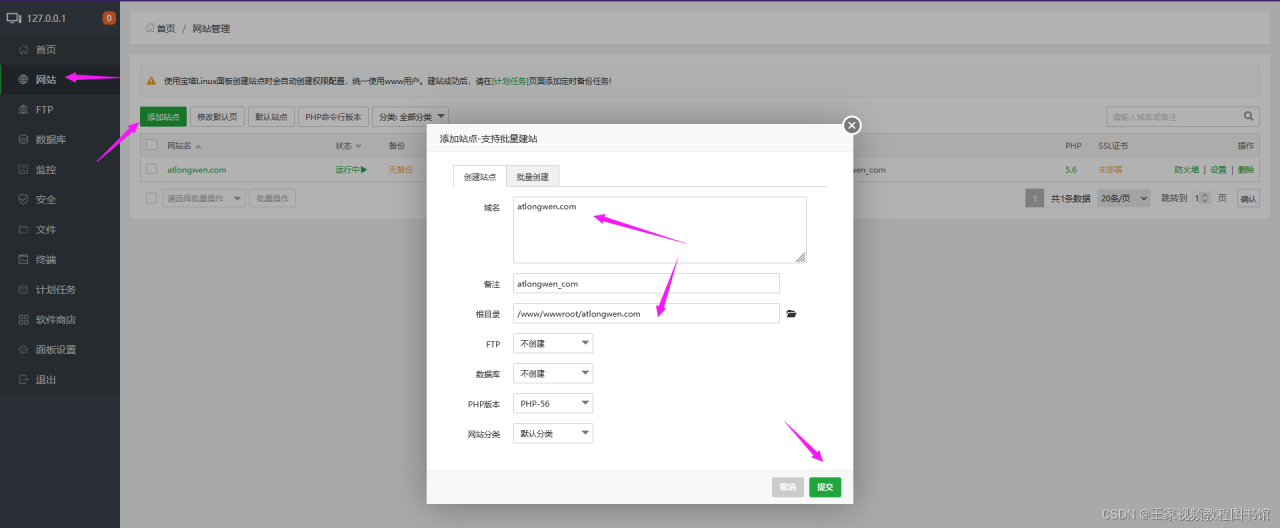This screenshot has height=528, width=1280.
Task: Click the orange notification badge next to 127.0.0.1
Action: pos(109,18)
